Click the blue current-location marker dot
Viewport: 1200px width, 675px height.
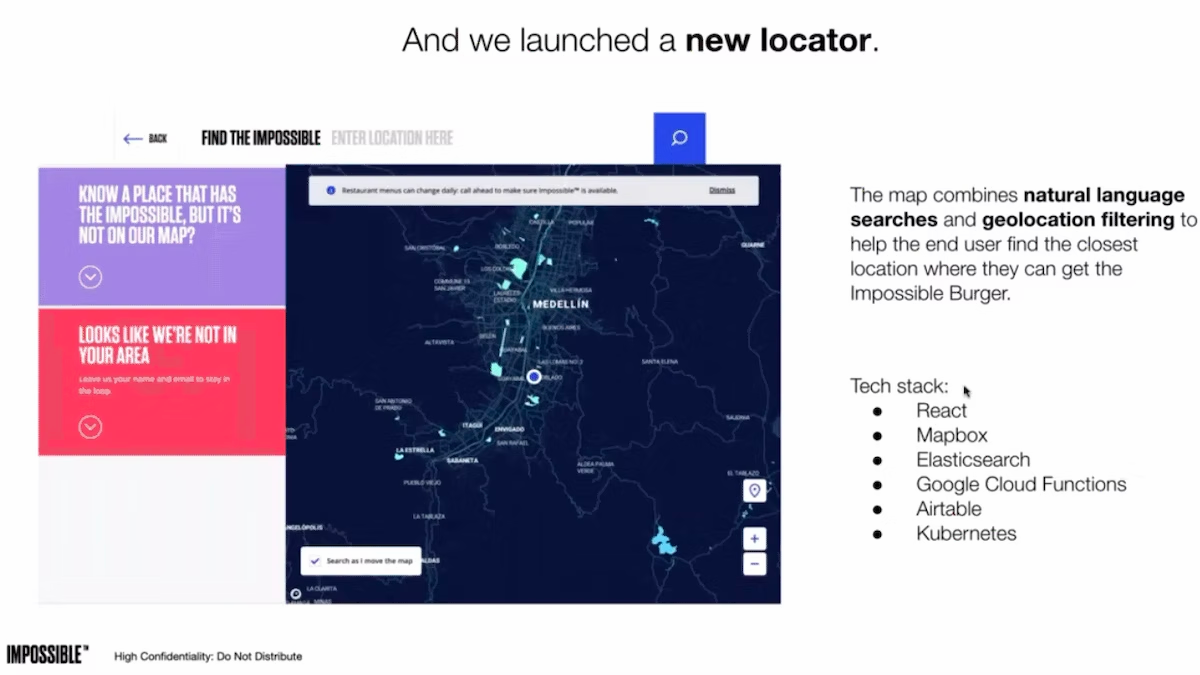click(x=534, y=376)
